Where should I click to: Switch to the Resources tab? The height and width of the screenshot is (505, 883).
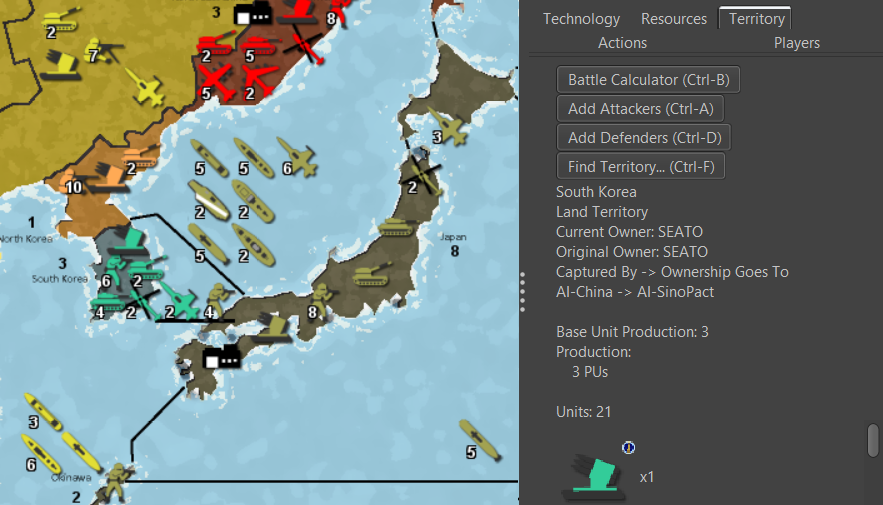pos(673,19)
